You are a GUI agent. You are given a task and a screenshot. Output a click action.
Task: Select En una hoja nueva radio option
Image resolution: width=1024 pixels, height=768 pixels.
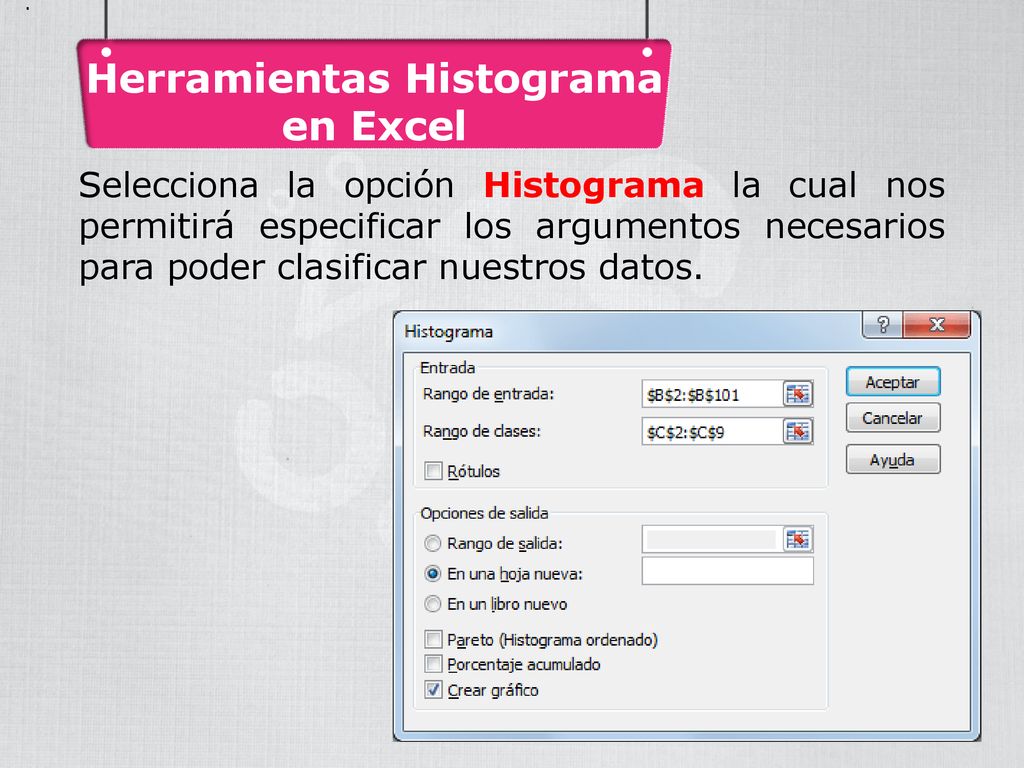coord(432,574)
